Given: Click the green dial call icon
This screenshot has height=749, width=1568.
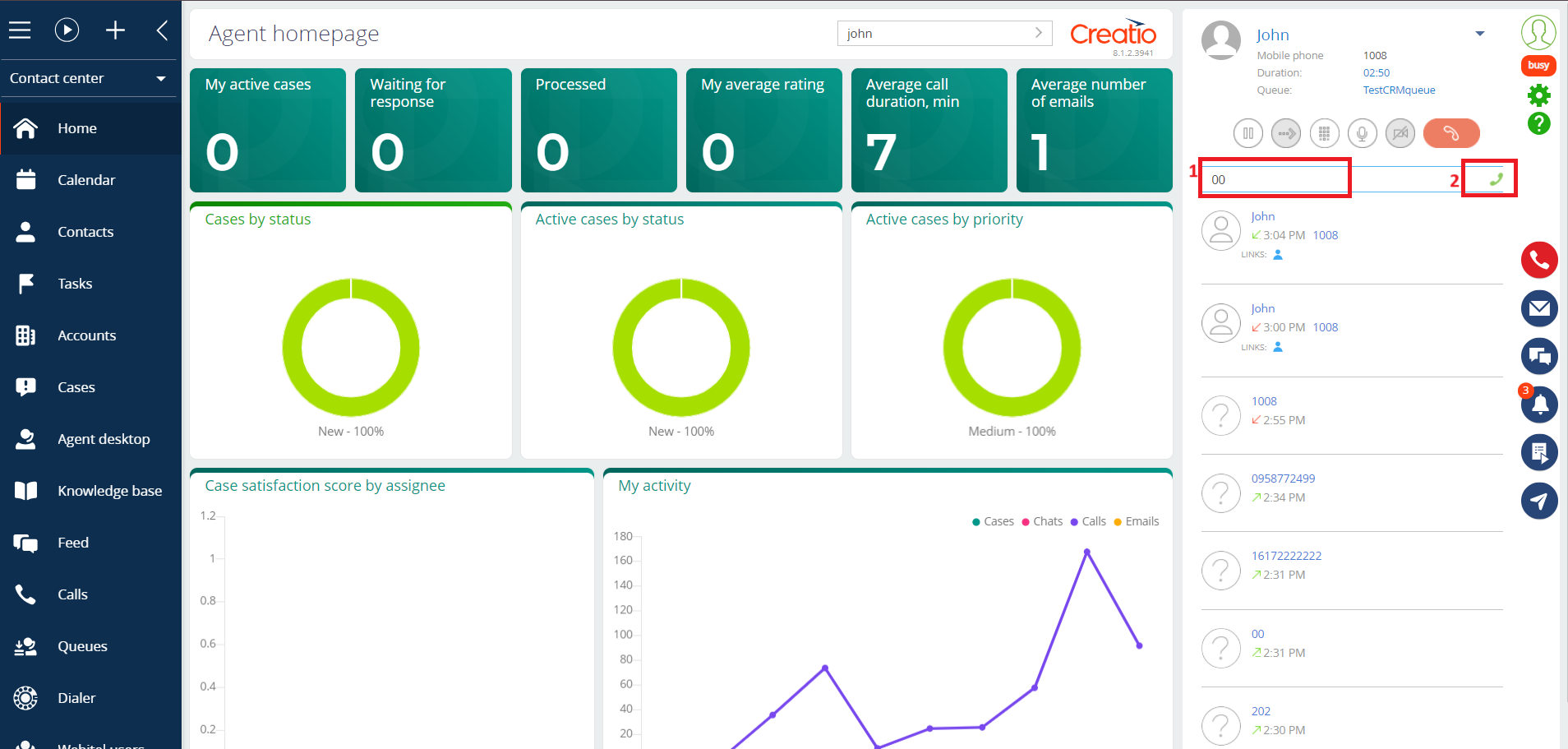Looking at the screenshot, I should pos(1496,179).
